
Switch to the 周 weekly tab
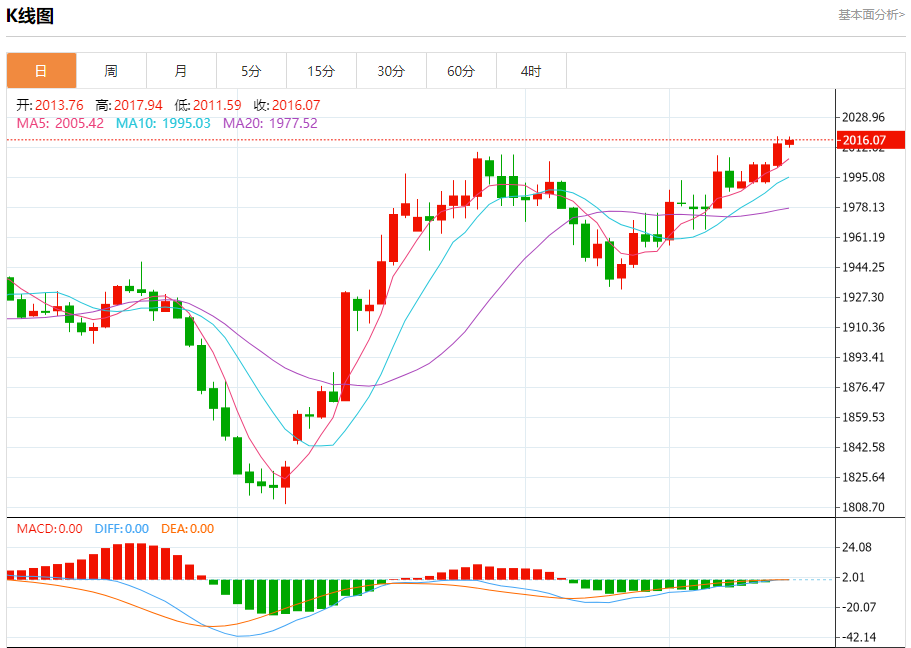[111, 71]
